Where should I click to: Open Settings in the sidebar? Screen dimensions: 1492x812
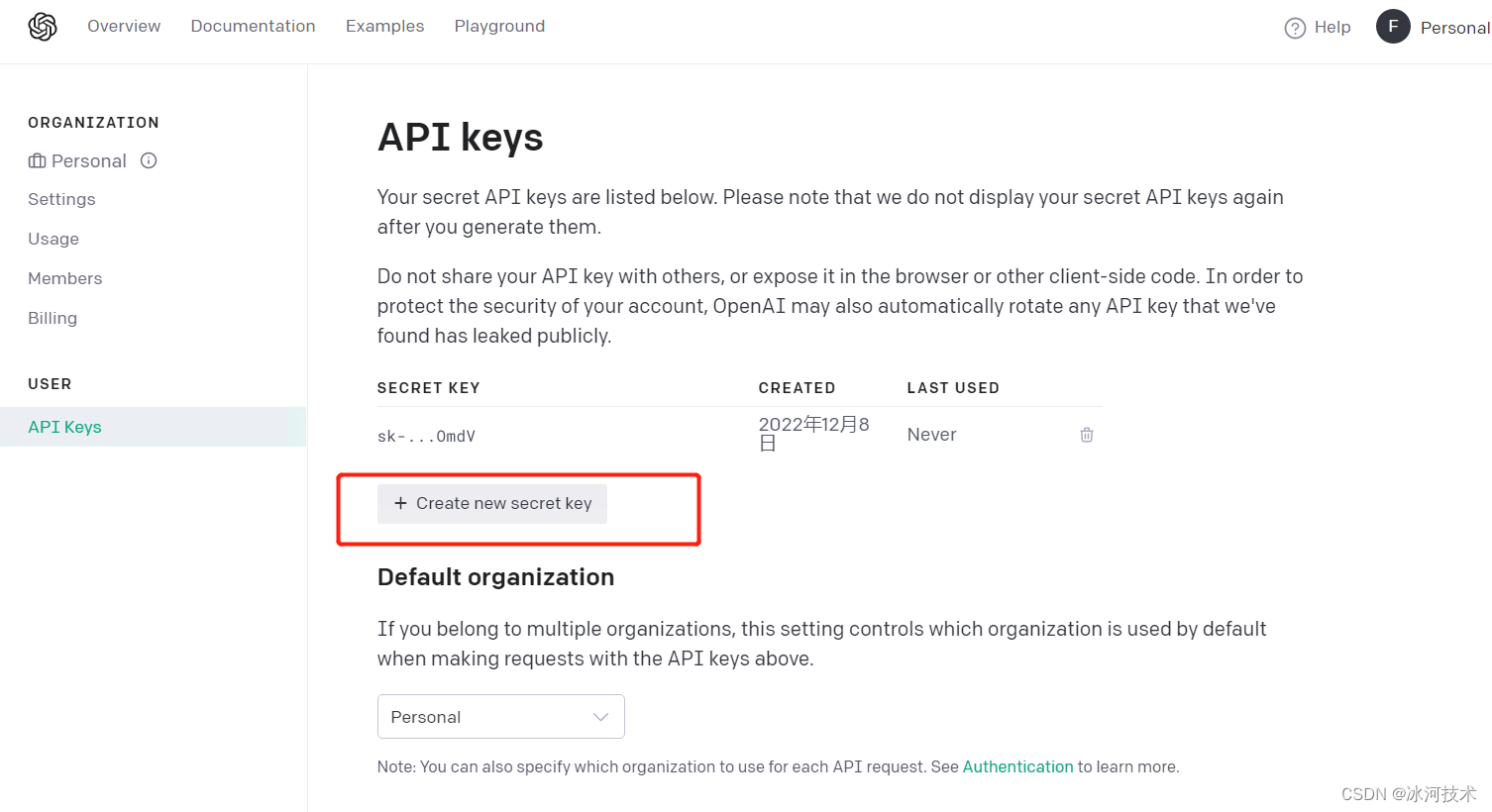coord(61,199)
